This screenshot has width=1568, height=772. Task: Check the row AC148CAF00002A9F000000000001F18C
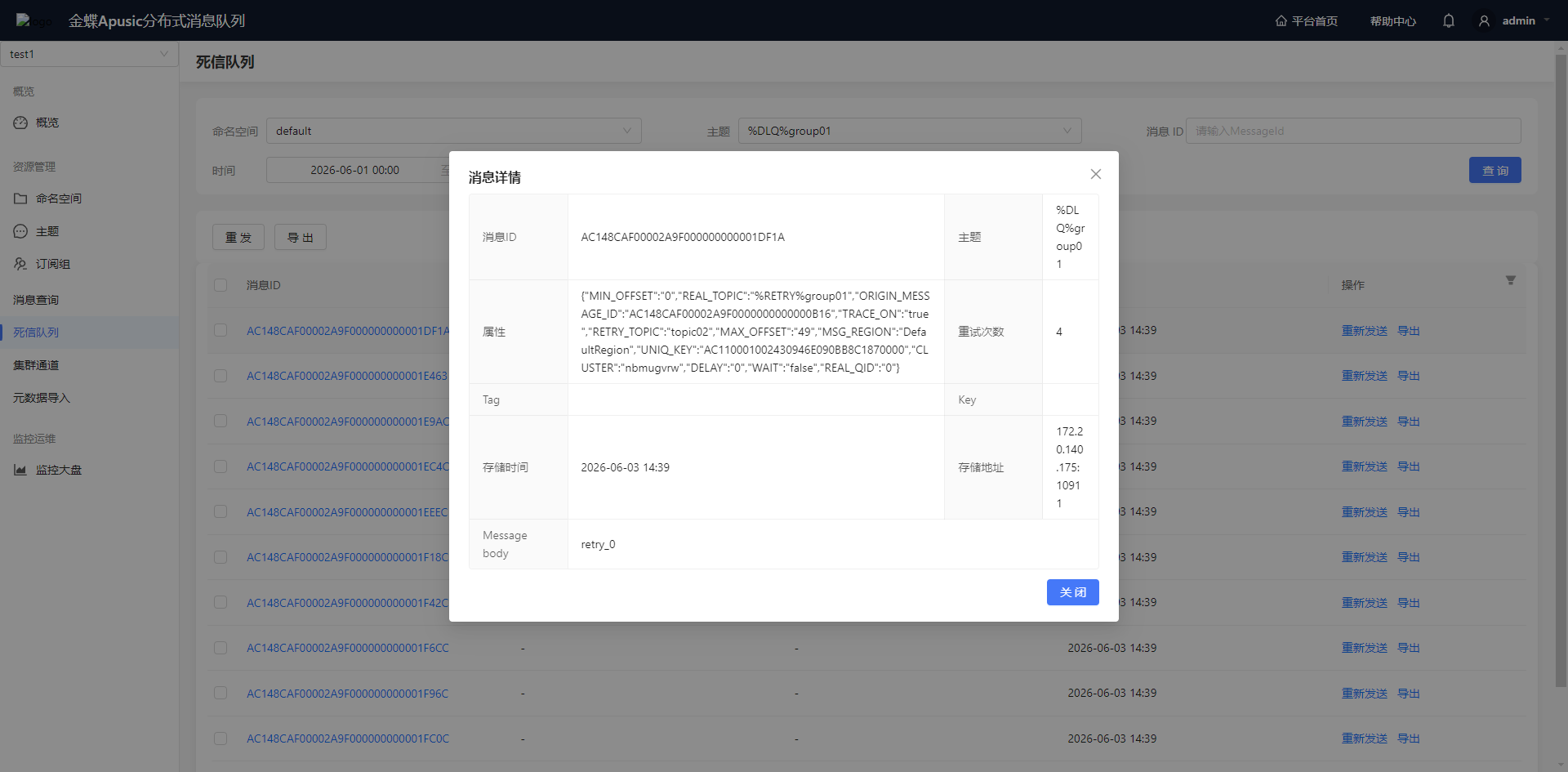click(220, 557)
